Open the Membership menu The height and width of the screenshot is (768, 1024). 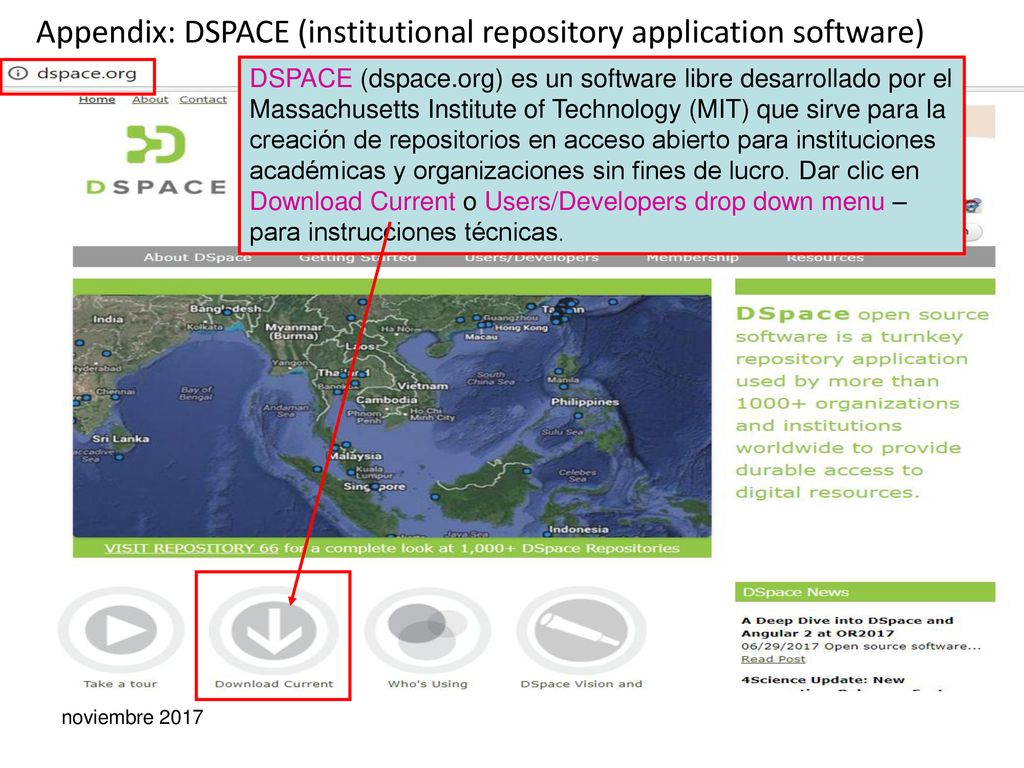692,258
